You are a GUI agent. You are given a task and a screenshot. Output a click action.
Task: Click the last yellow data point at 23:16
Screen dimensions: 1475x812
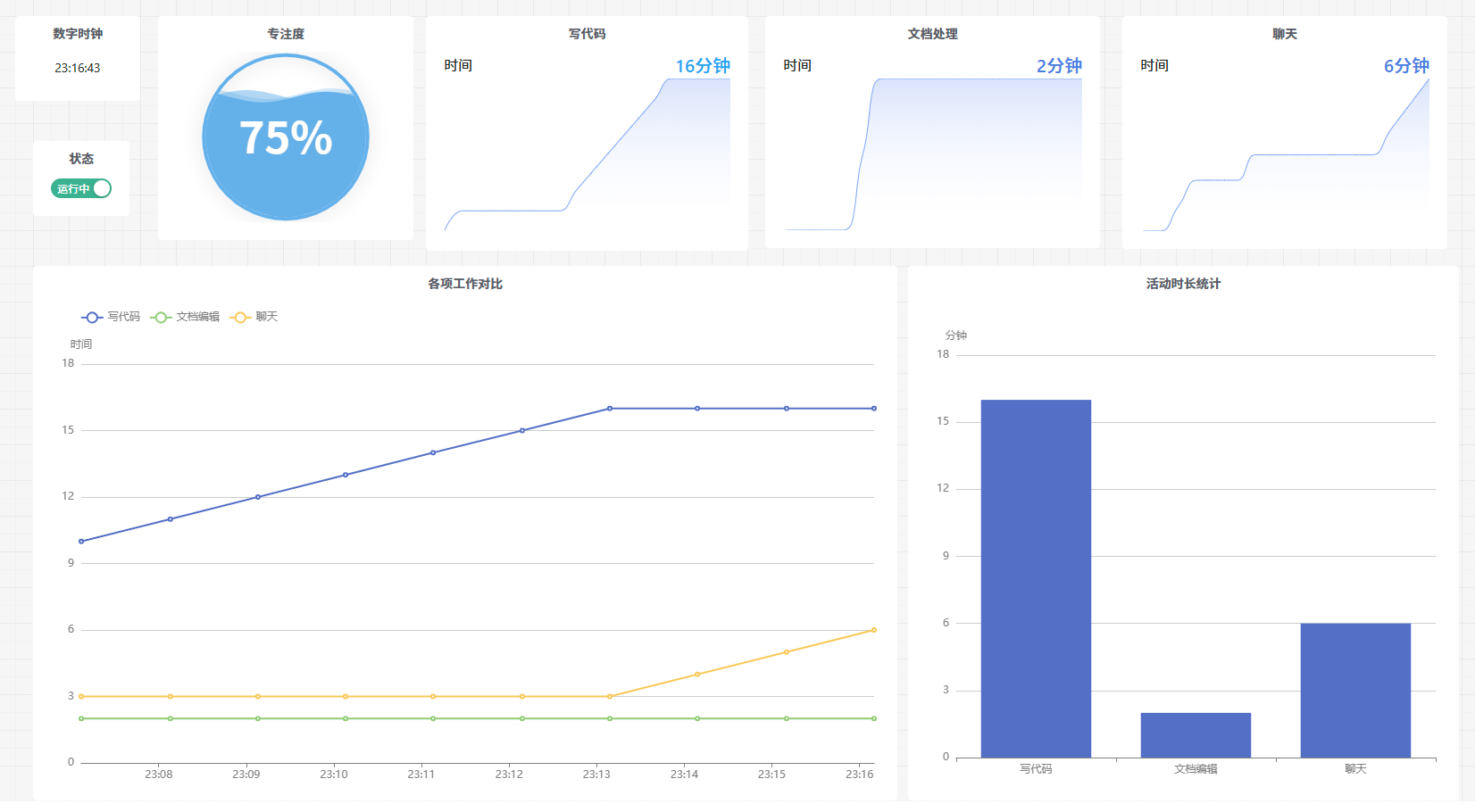[x=873, y=630]
